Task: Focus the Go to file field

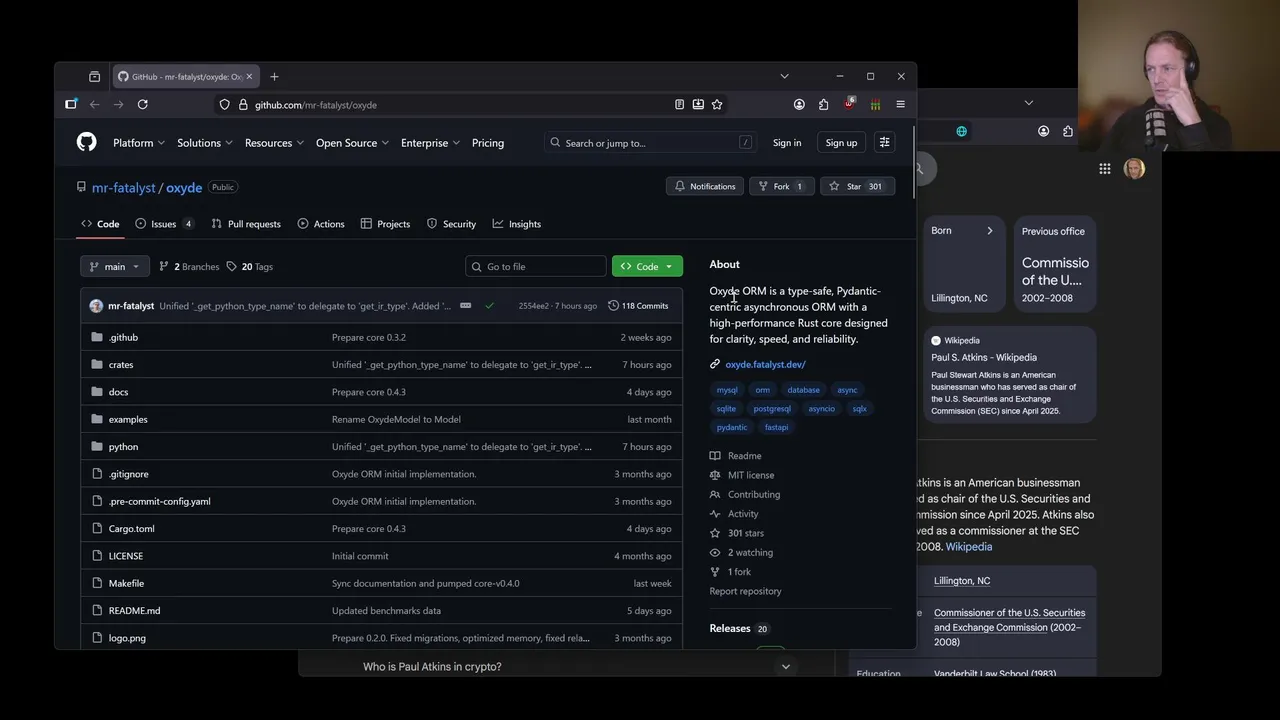Action: click(536, 266)
